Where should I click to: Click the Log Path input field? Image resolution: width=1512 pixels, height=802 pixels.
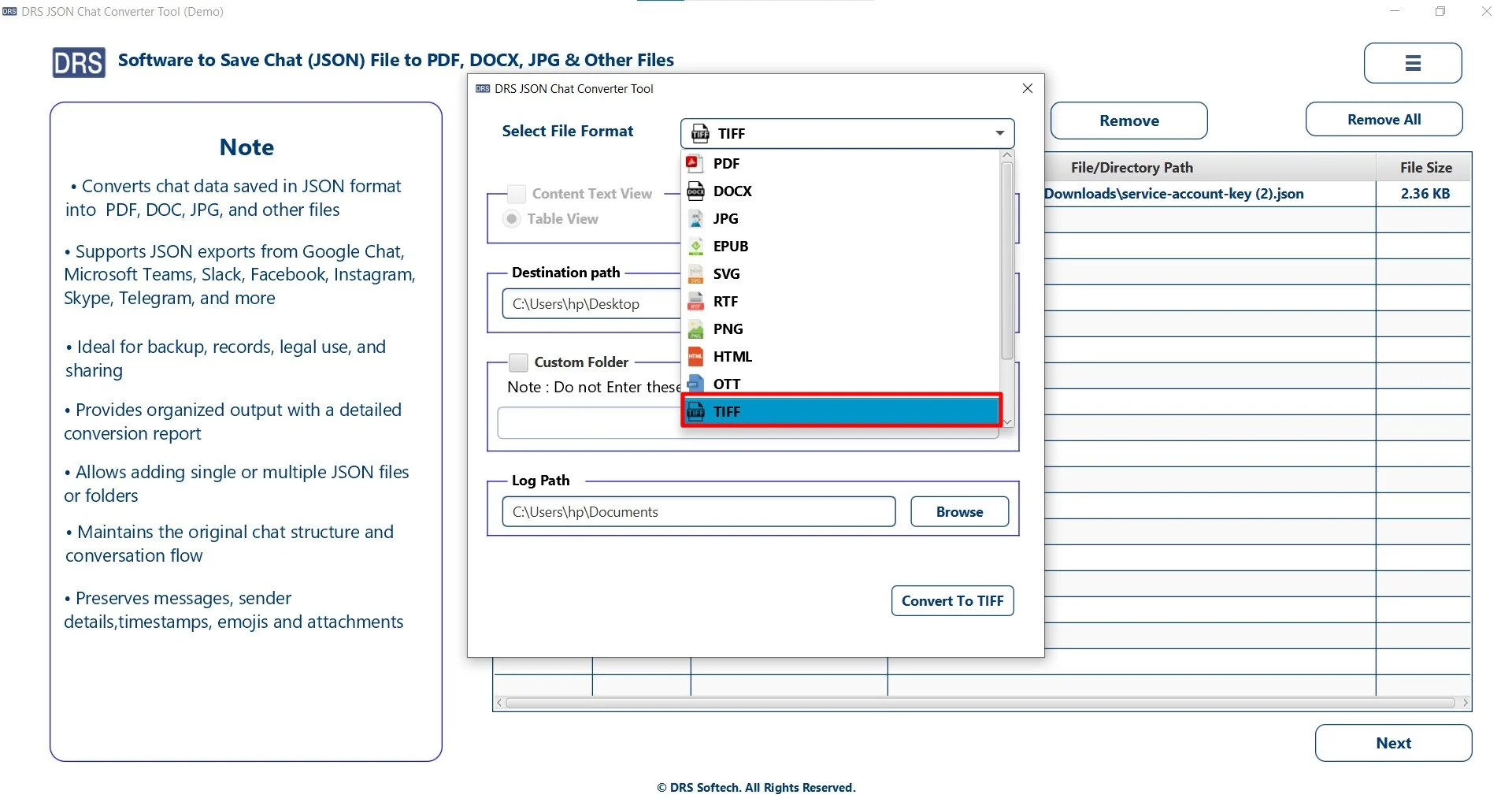(699, 511)
